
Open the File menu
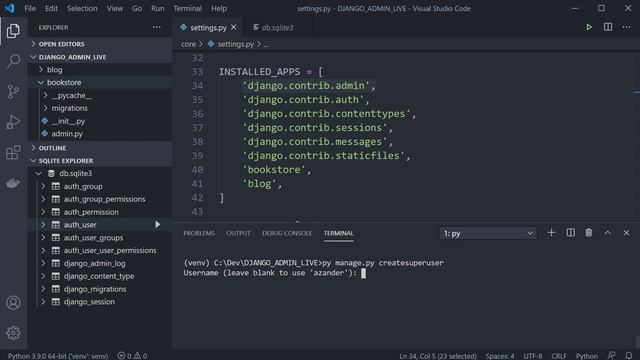pos(30,8)
